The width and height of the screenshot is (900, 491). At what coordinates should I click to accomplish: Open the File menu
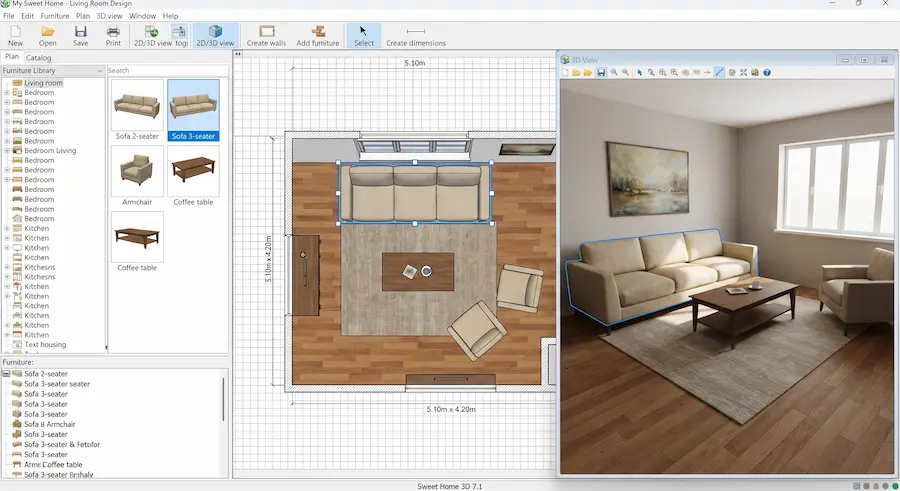[9, 16]
